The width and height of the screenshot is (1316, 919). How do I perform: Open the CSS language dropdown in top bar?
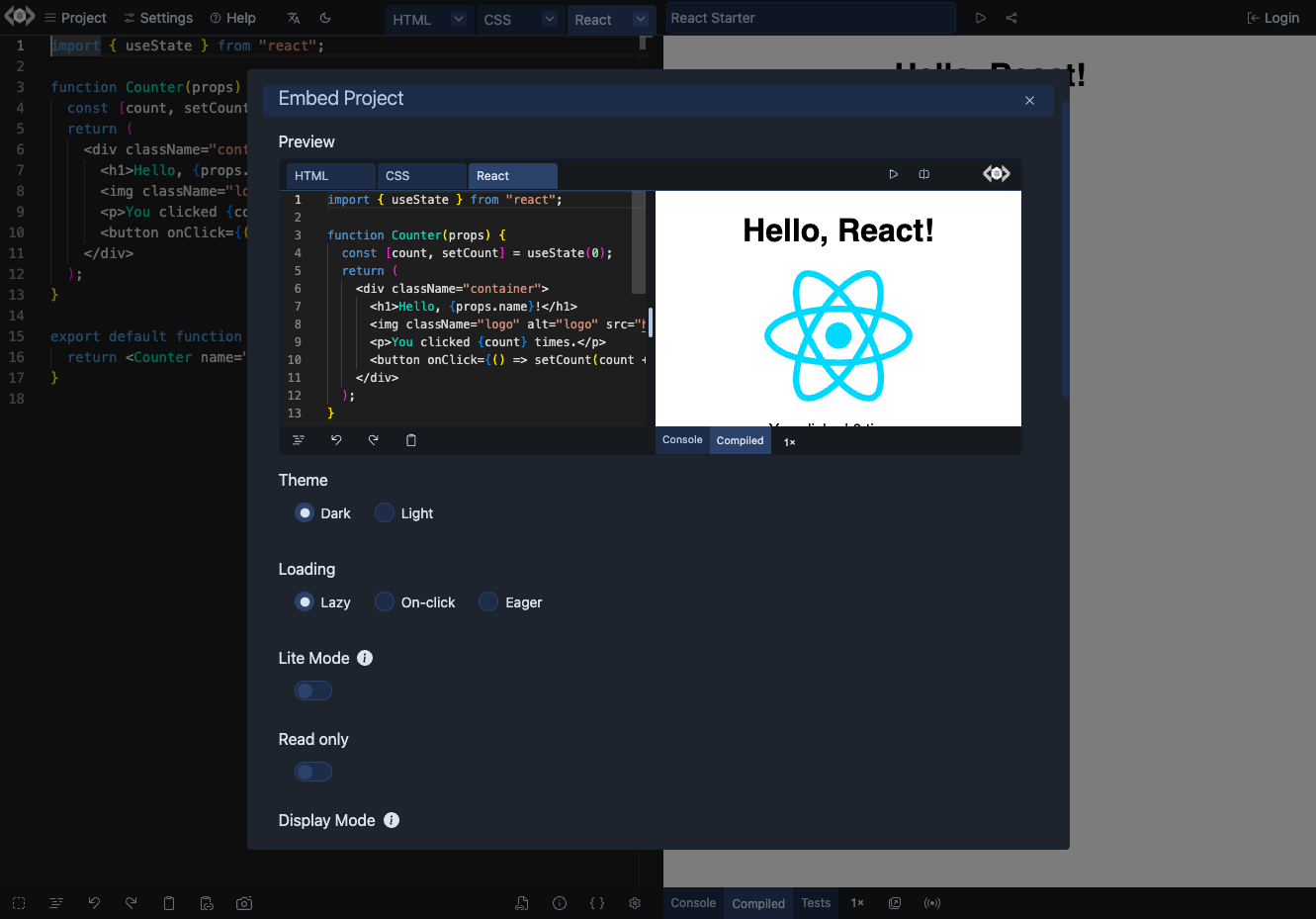[550, 19]
